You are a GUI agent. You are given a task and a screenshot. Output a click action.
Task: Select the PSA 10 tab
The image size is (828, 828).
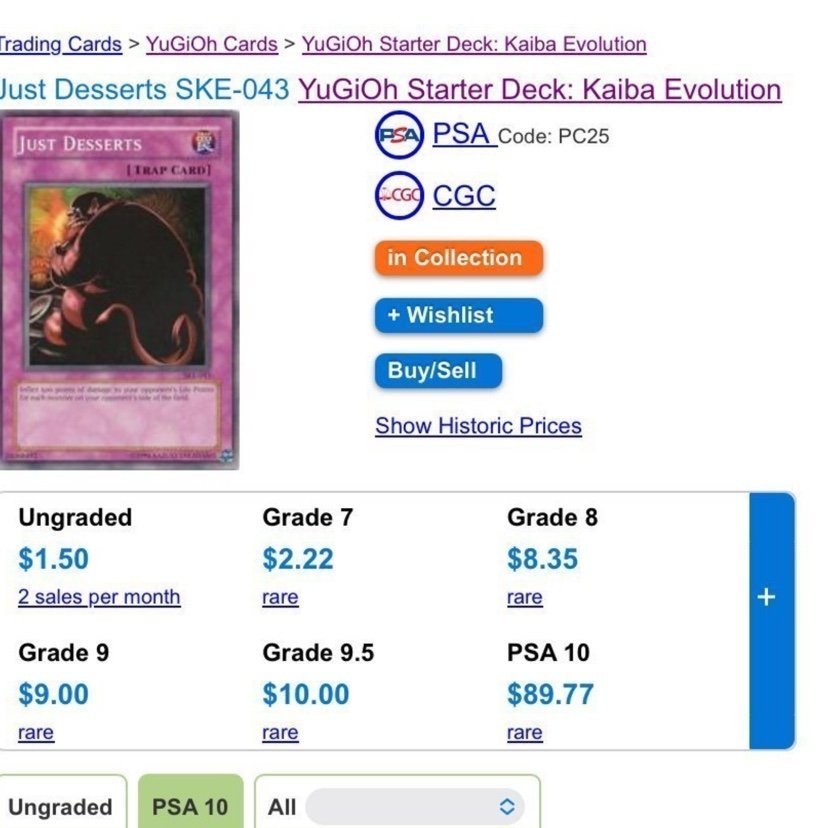pos(190,806)
